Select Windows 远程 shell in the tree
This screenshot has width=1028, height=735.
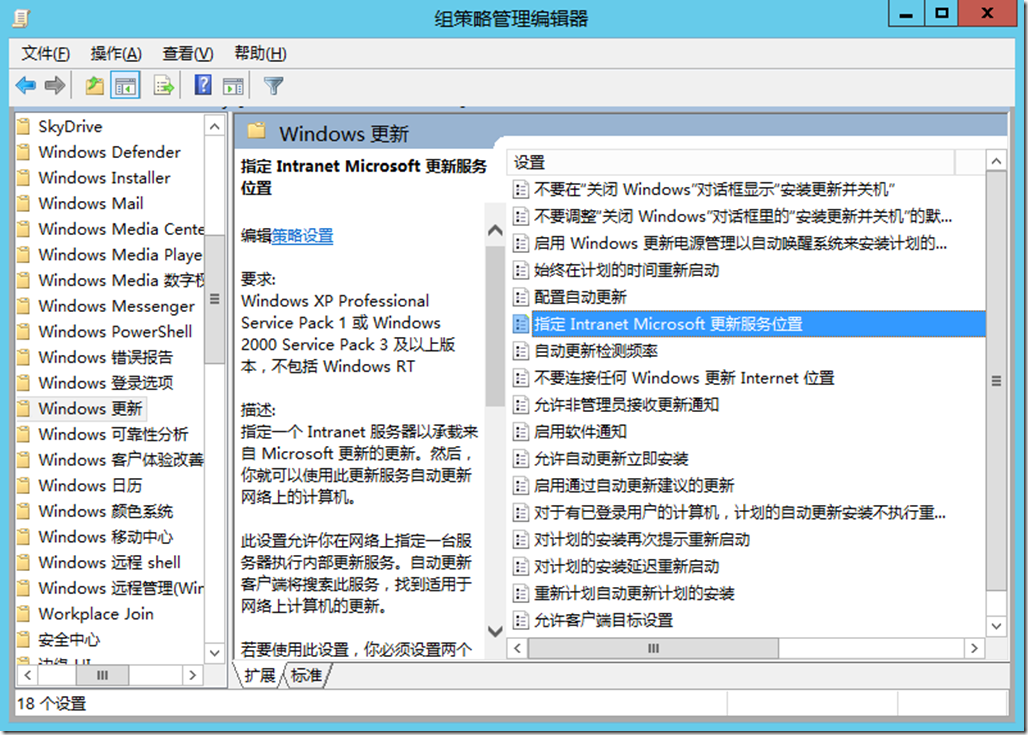coord(109,562)
